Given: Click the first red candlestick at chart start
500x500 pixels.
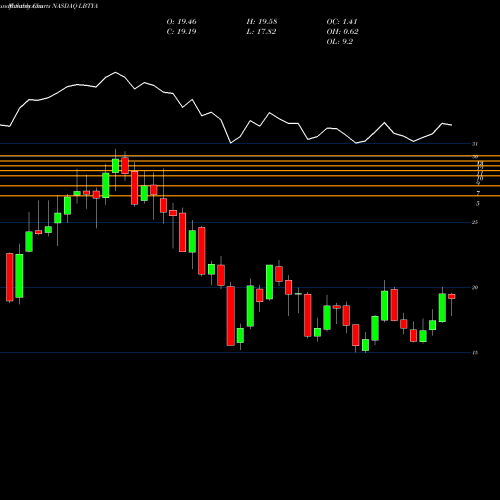Looking at the screenshot, I should [10, 277].
